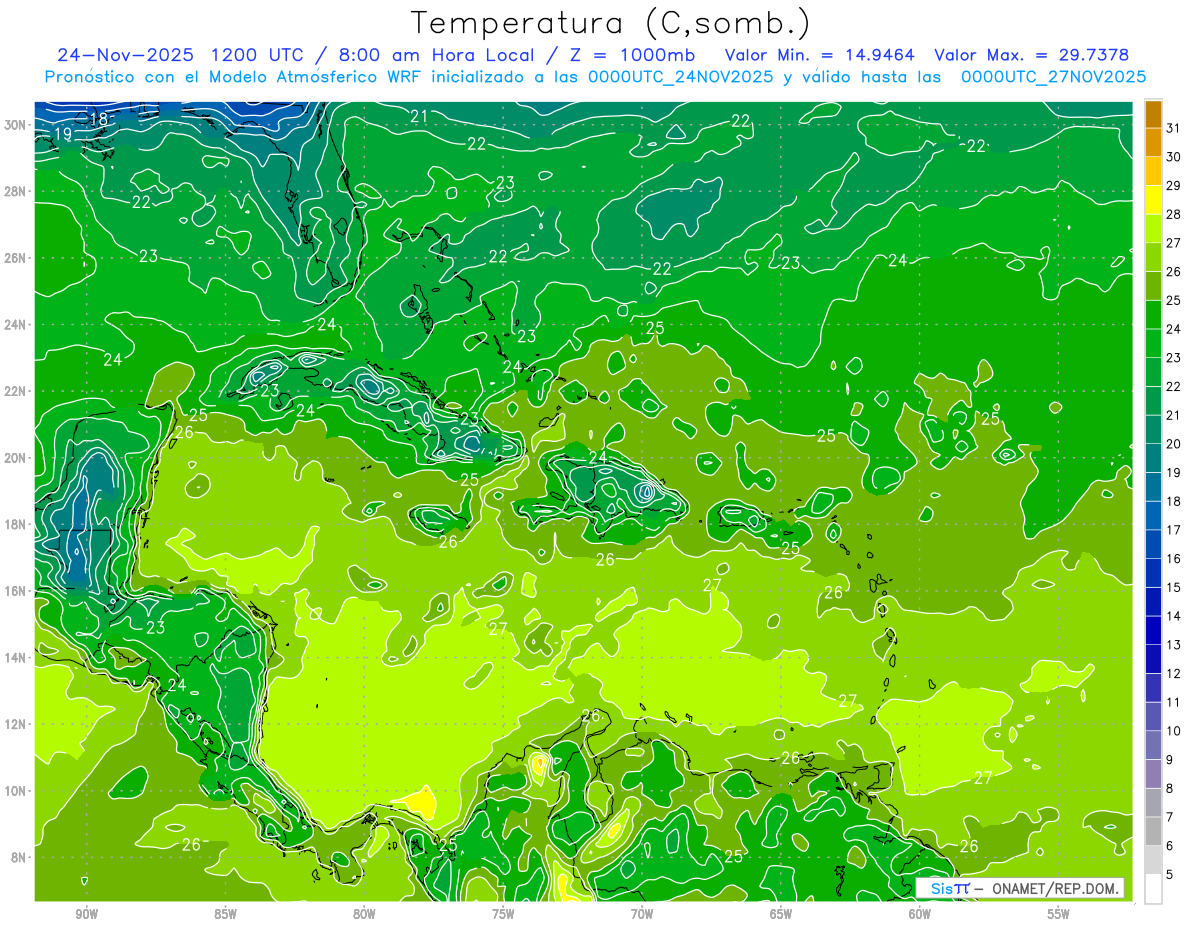The width and height of the screenshot is (1200, 927).
Task: Click the 28N latitude axis label
Action: [x=16, y=191]
